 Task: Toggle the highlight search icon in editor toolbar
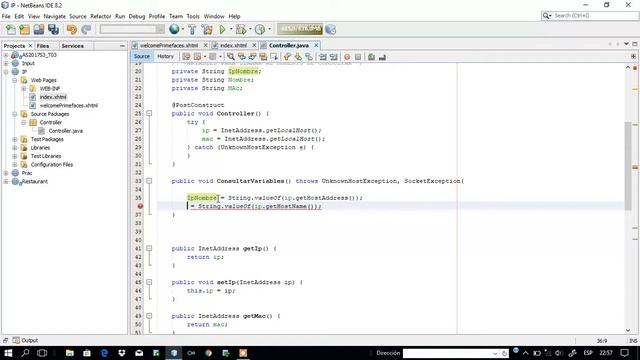tap(263, 57)
